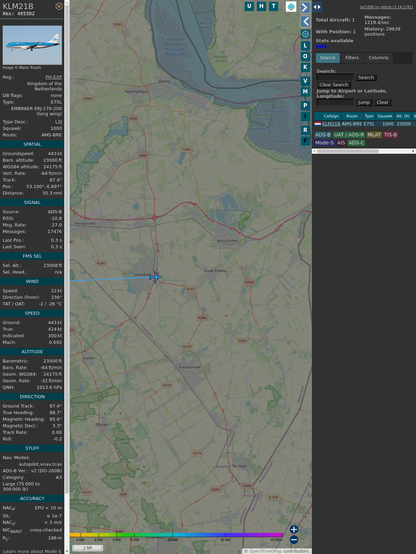This screenshot has width=416, height=554.
Task: Click the Netherlands flag in table row
Action: click(318, 124)
